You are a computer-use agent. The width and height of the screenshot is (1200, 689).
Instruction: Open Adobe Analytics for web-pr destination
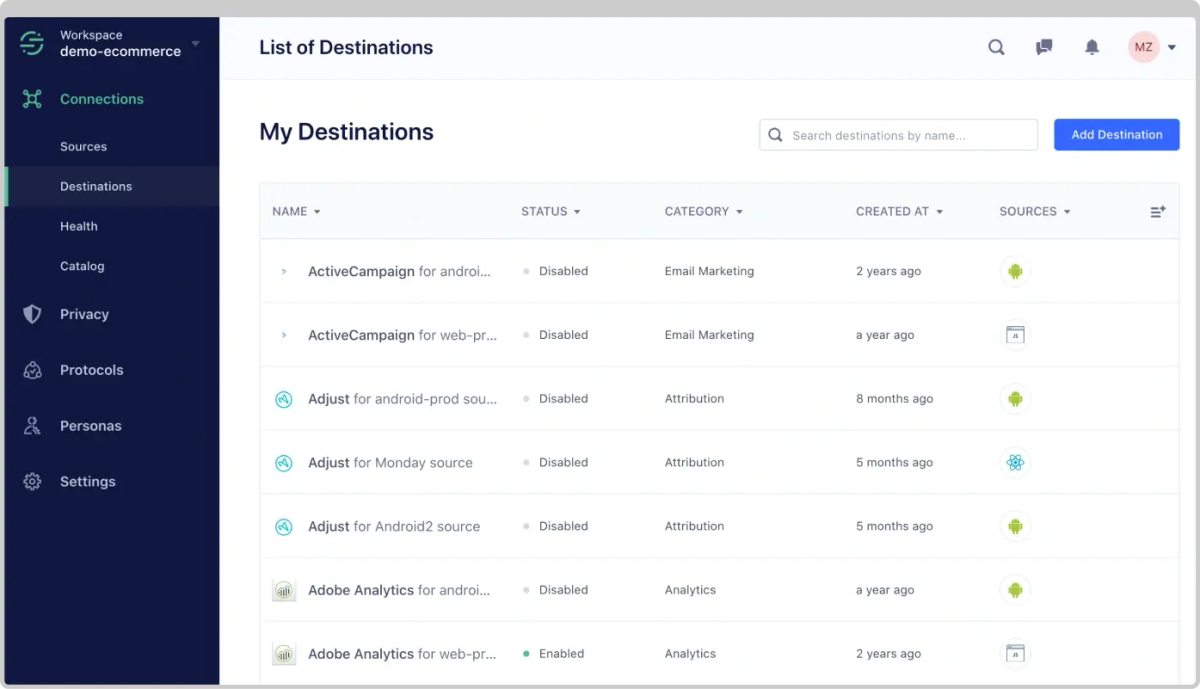tap(402, 654)
